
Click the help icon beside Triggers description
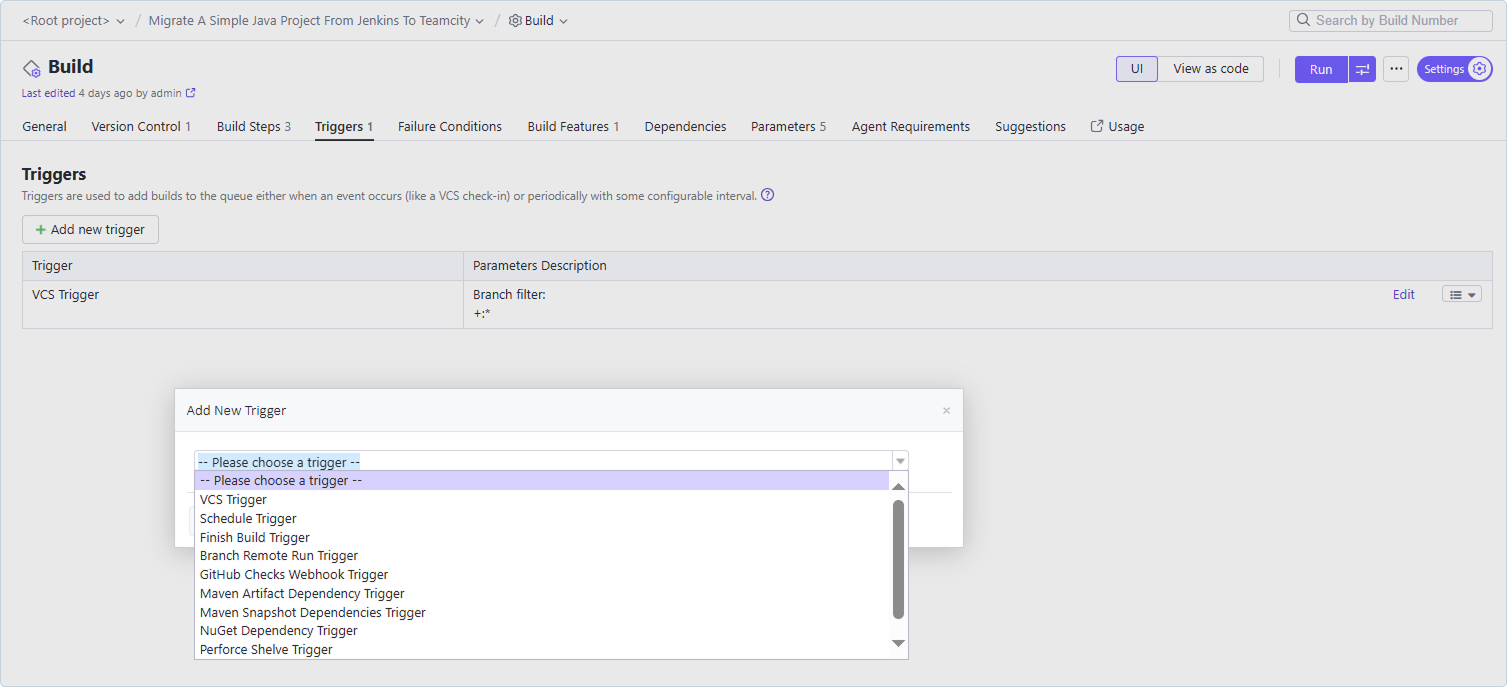pos(767,195)
